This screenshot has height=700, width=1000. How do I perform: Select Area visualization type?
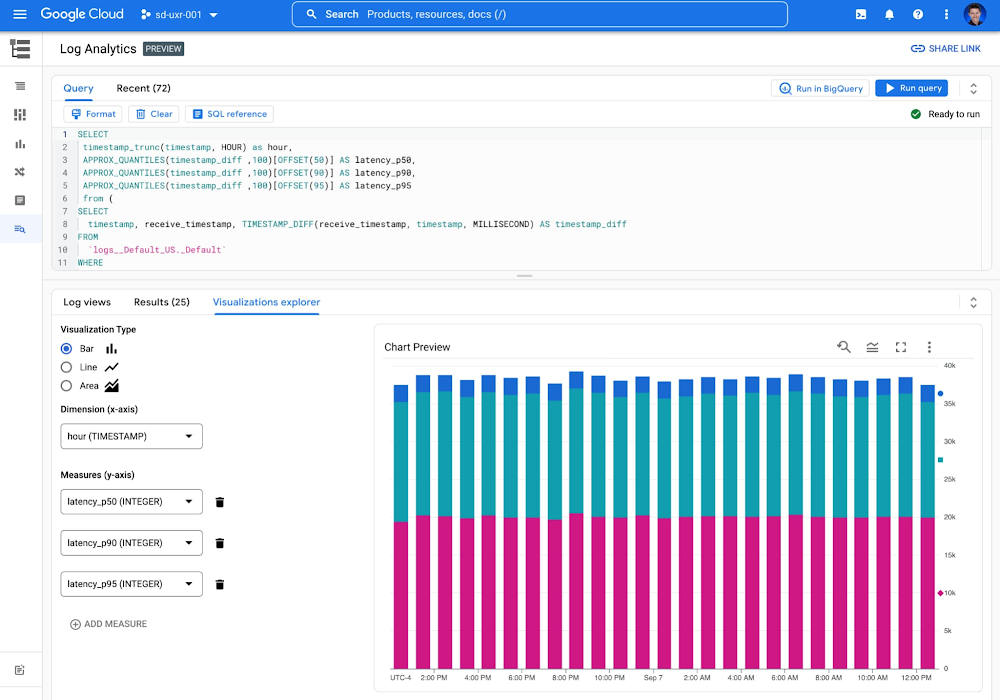point(67,385)
